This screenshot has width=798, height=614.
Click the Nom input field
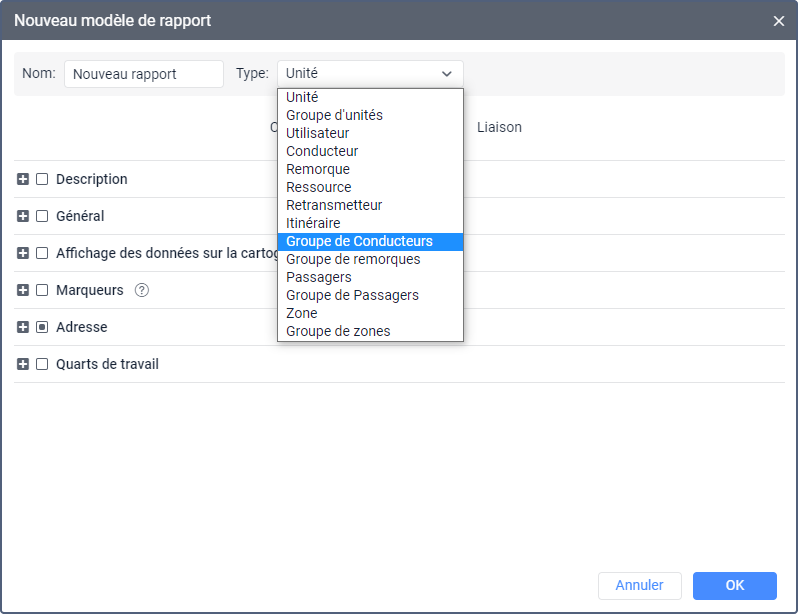pos(144,74)
